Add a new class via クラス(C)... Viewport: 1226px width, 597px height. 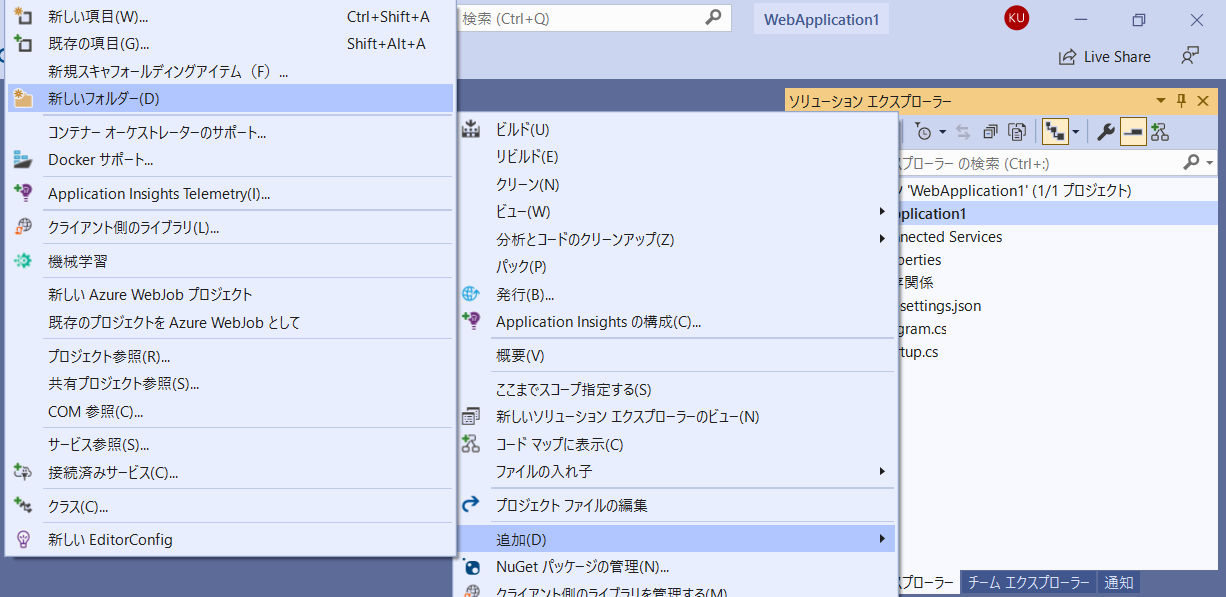tap(230, 506)
